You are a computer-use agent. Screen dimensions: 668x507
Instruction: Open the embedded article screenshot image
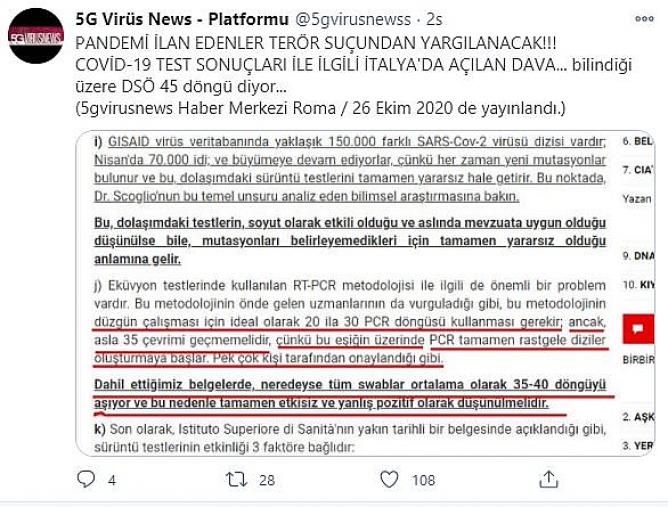[365, 293]
